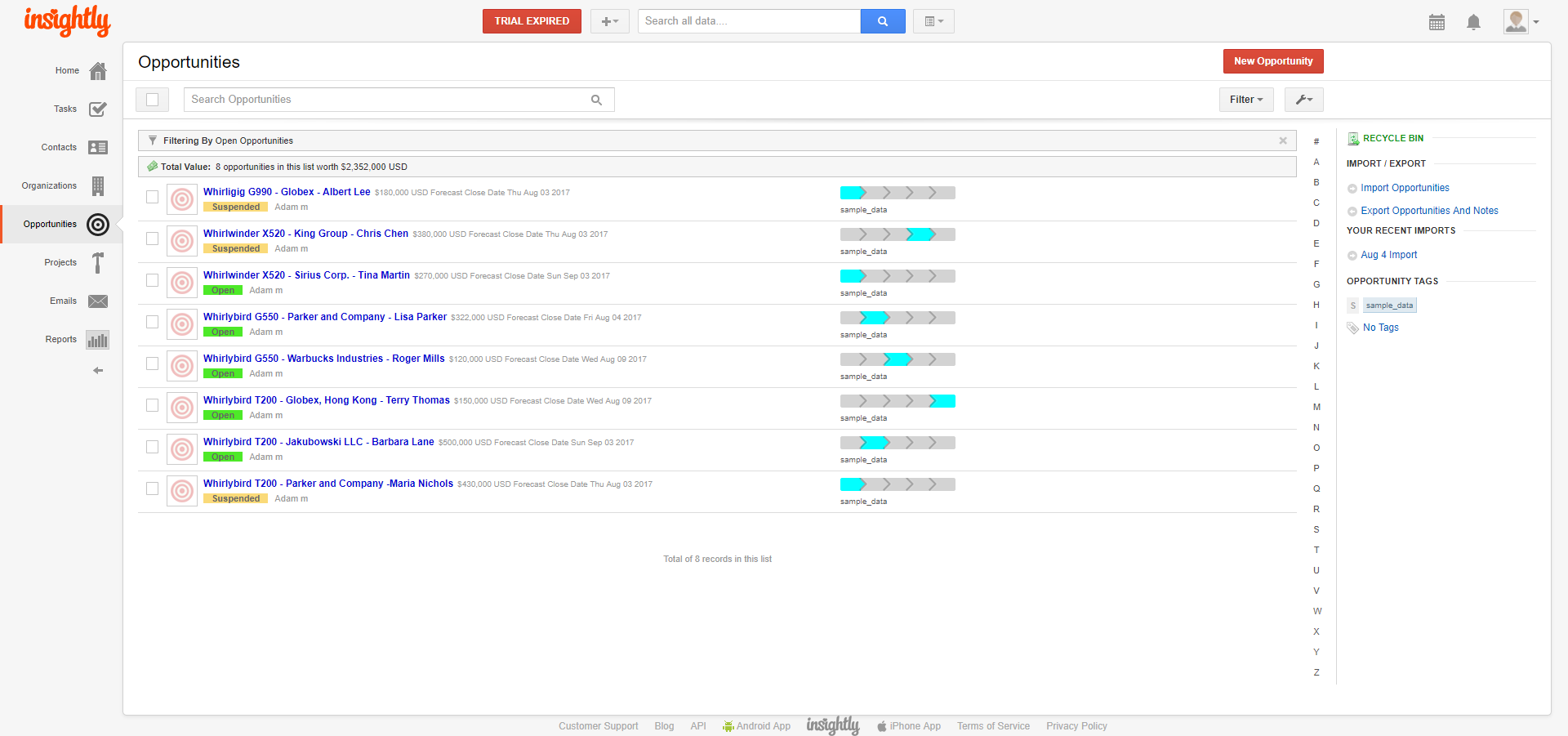
Task: Select the Contacts menu label
Action: tap(59, 148)
